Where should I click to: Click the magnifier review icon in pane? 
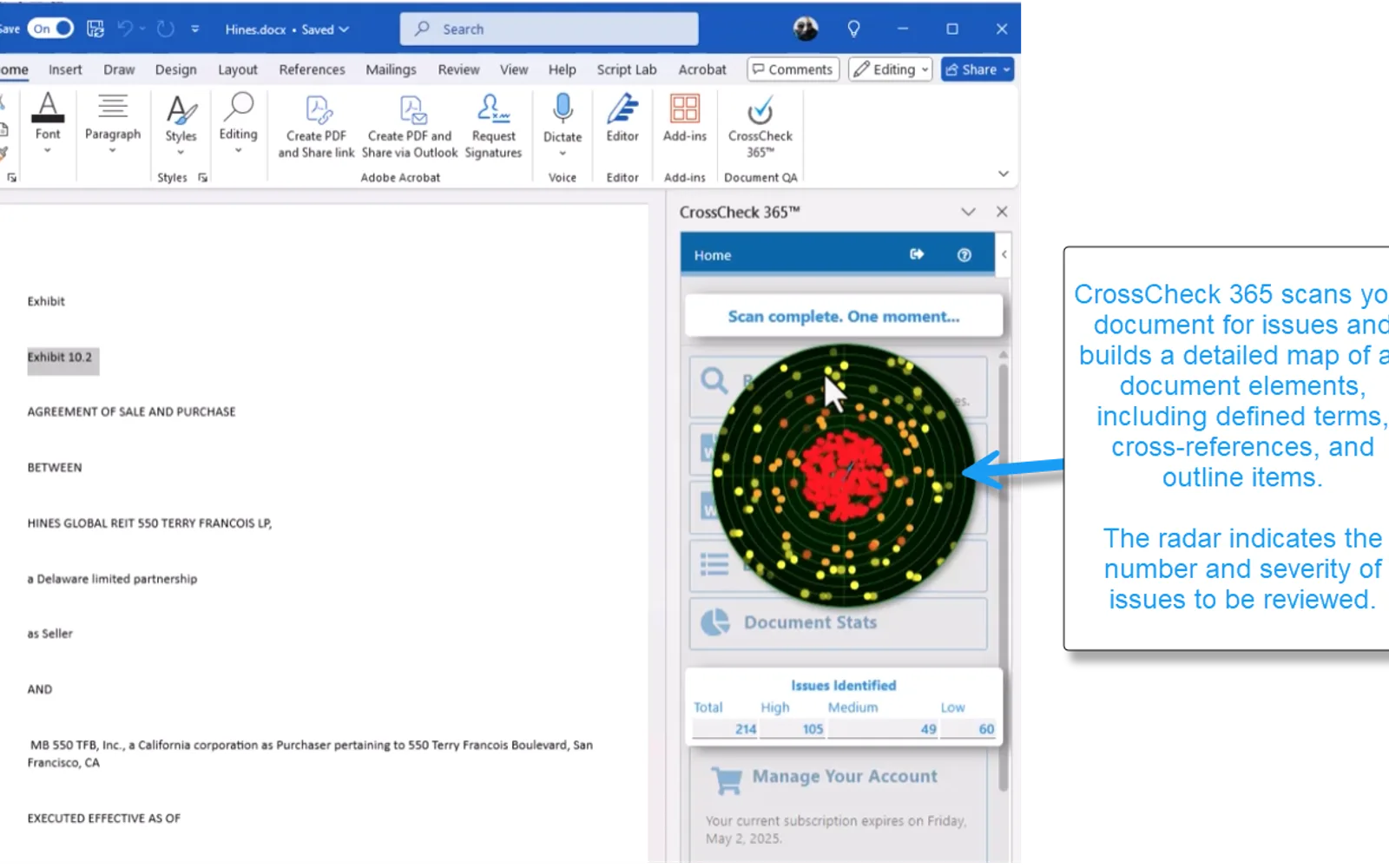point(714,380)
